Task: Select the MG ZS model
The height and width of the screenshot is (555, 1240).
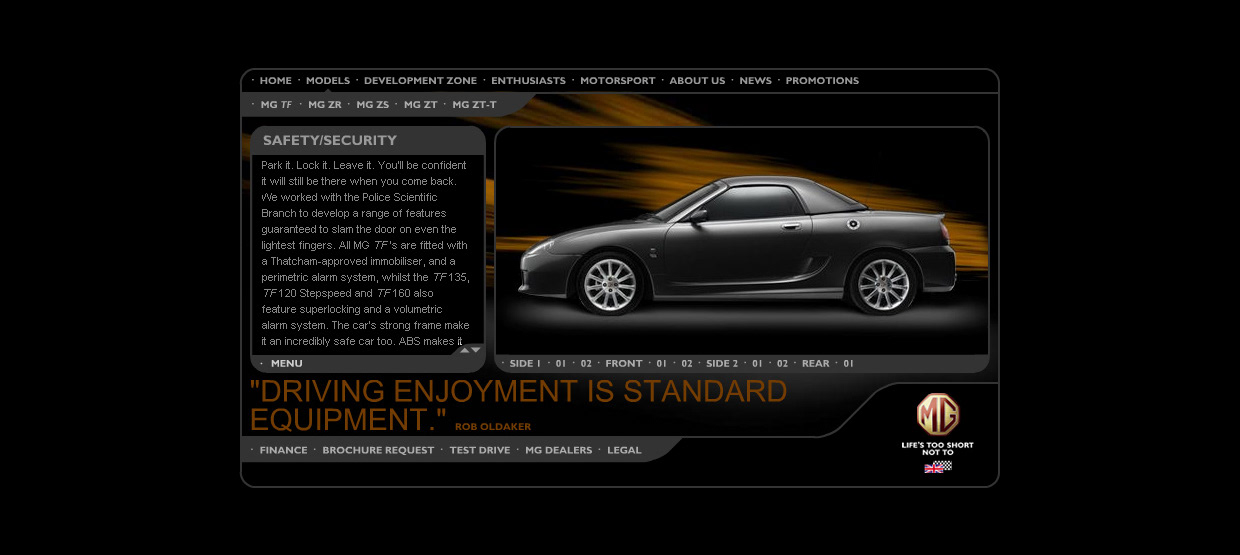Action: point(373,105)
